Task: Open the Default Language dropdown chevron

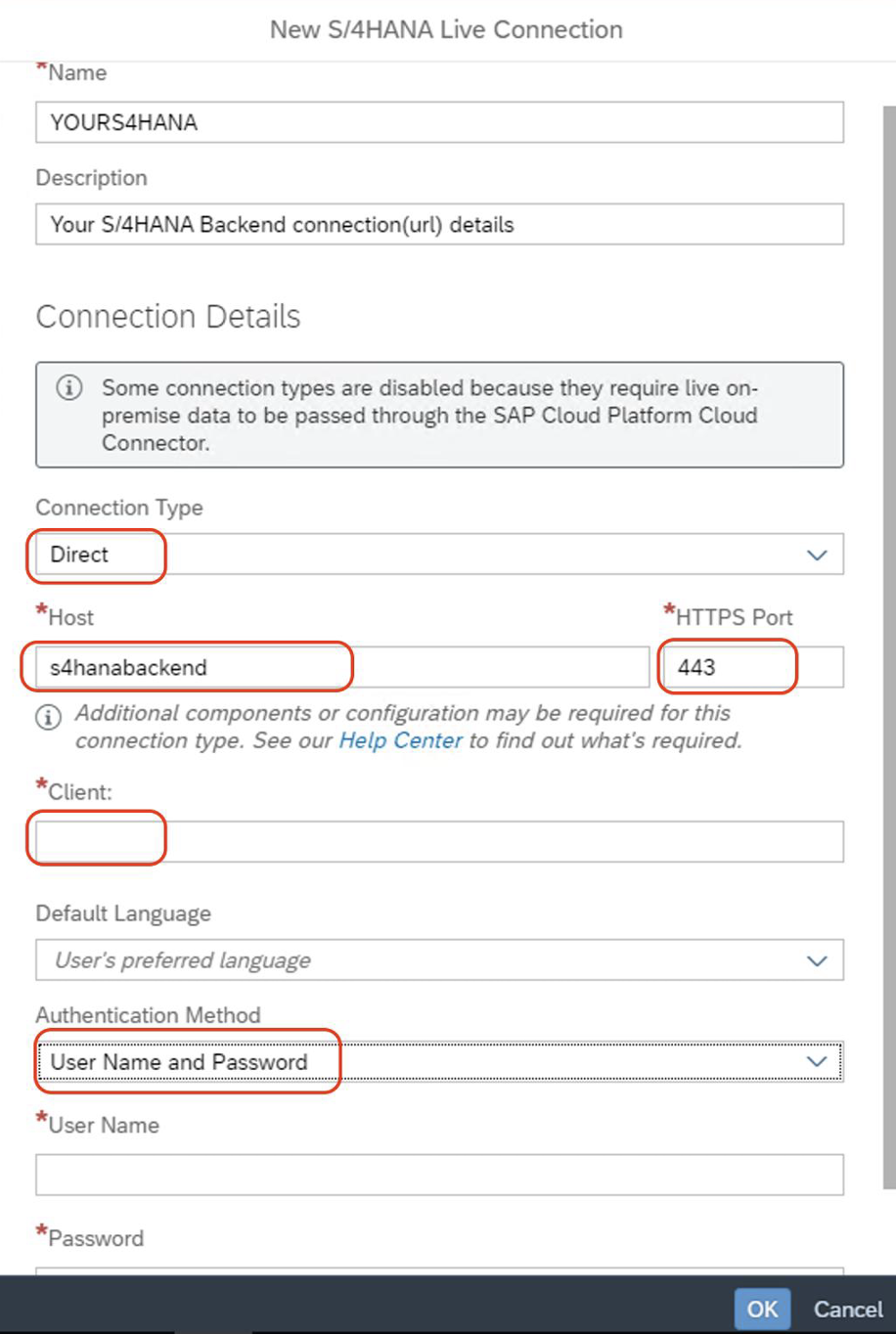Action: [817, 960]
